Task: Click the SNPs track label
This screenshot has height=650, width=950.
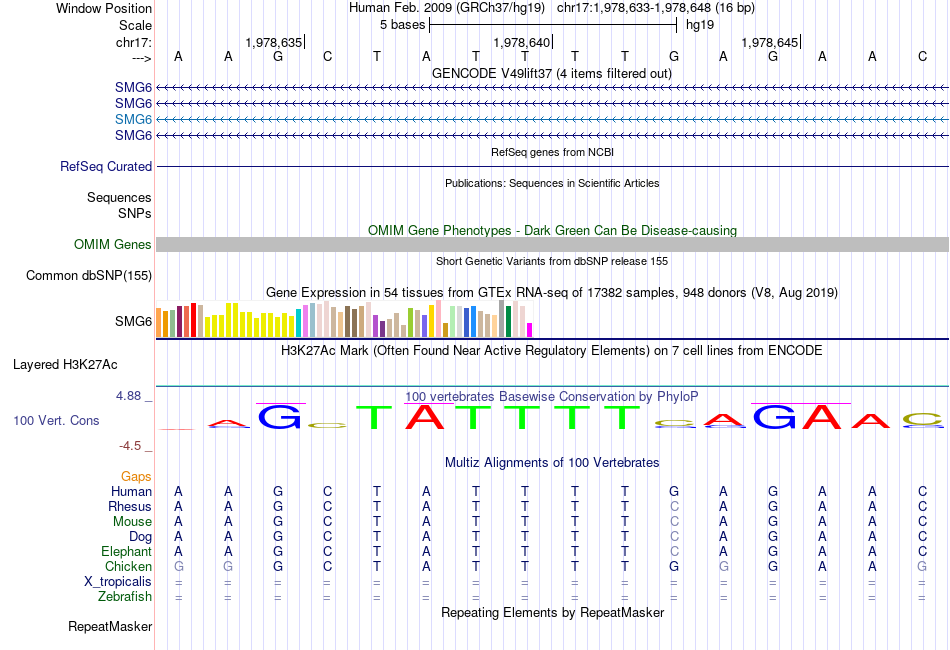Action: [x=135, y=213]
